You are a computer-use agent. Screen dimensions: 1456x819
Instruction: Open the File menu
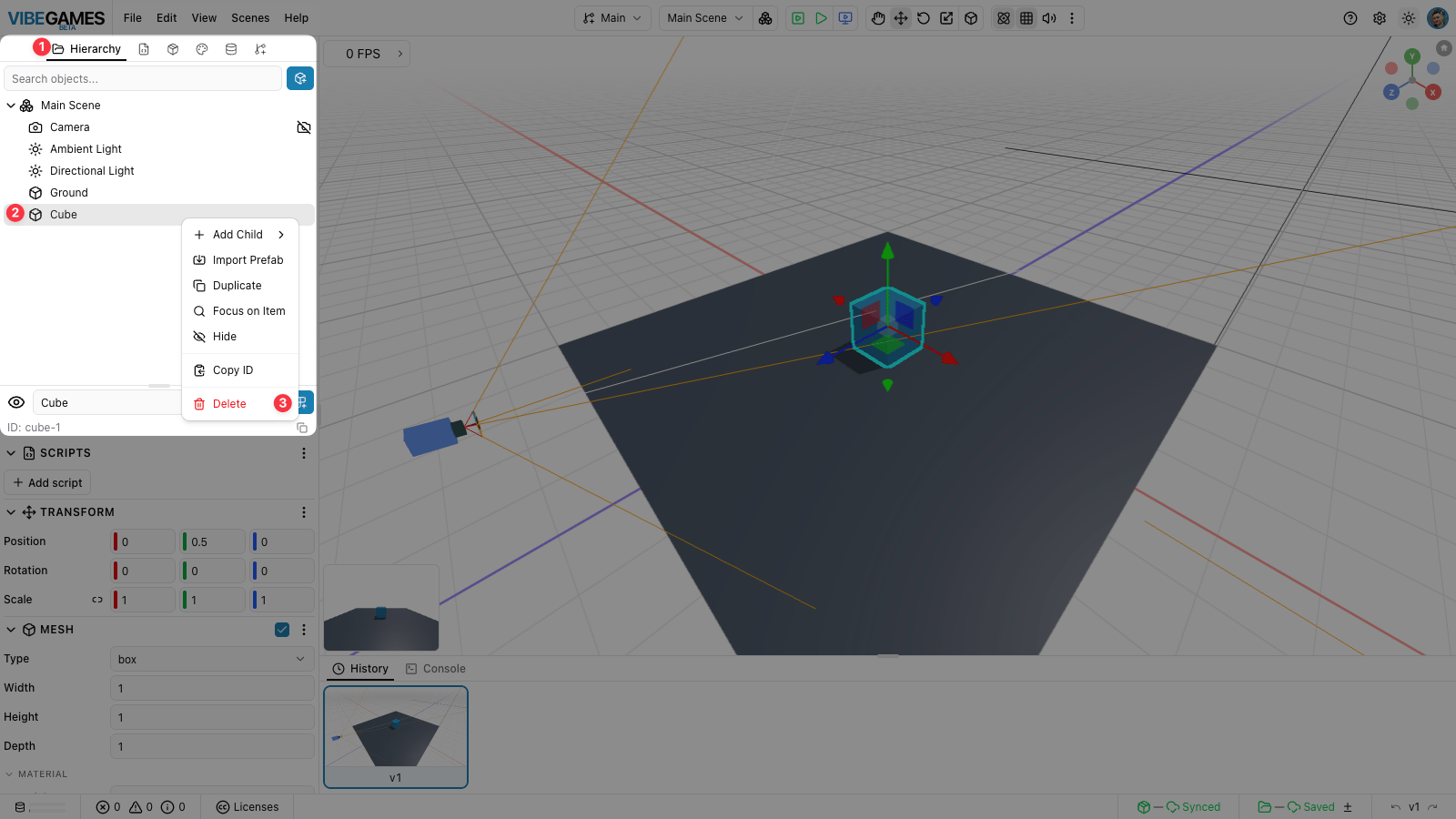coord(133,18)
